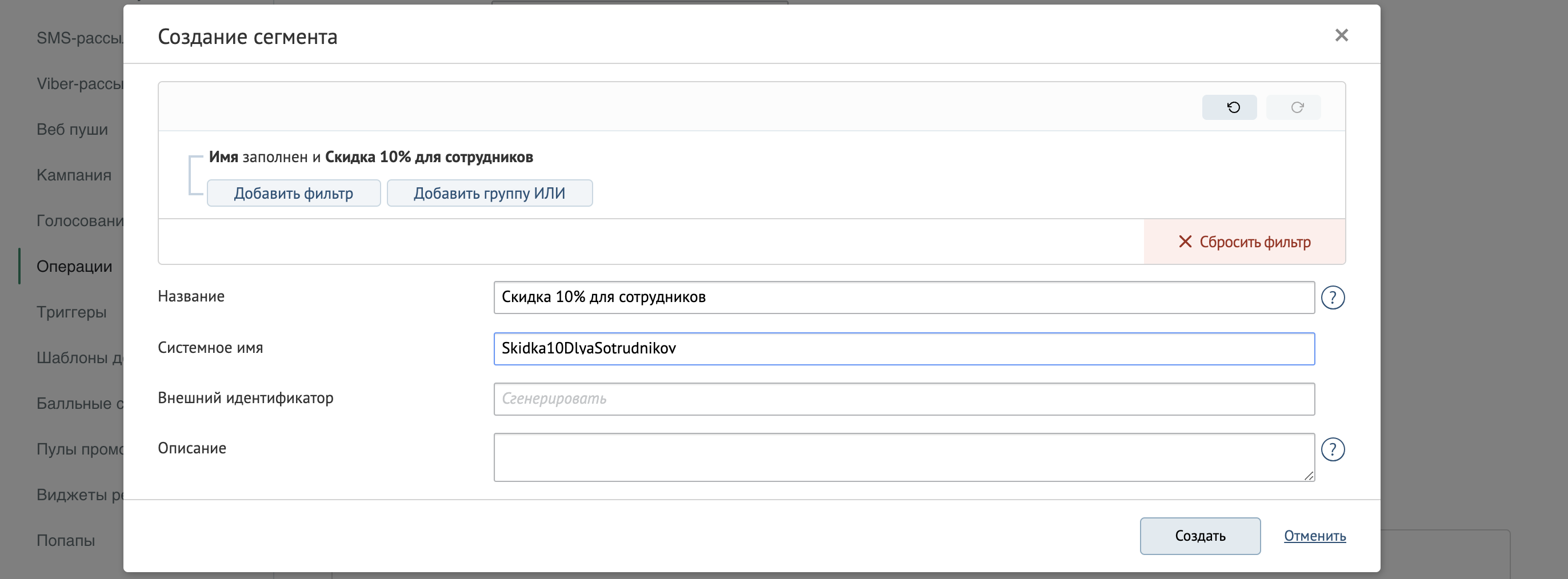Cancel via the Отменить link
Image resolution: width=1568 pixels, height=579 pixels.
(1315, 536)
